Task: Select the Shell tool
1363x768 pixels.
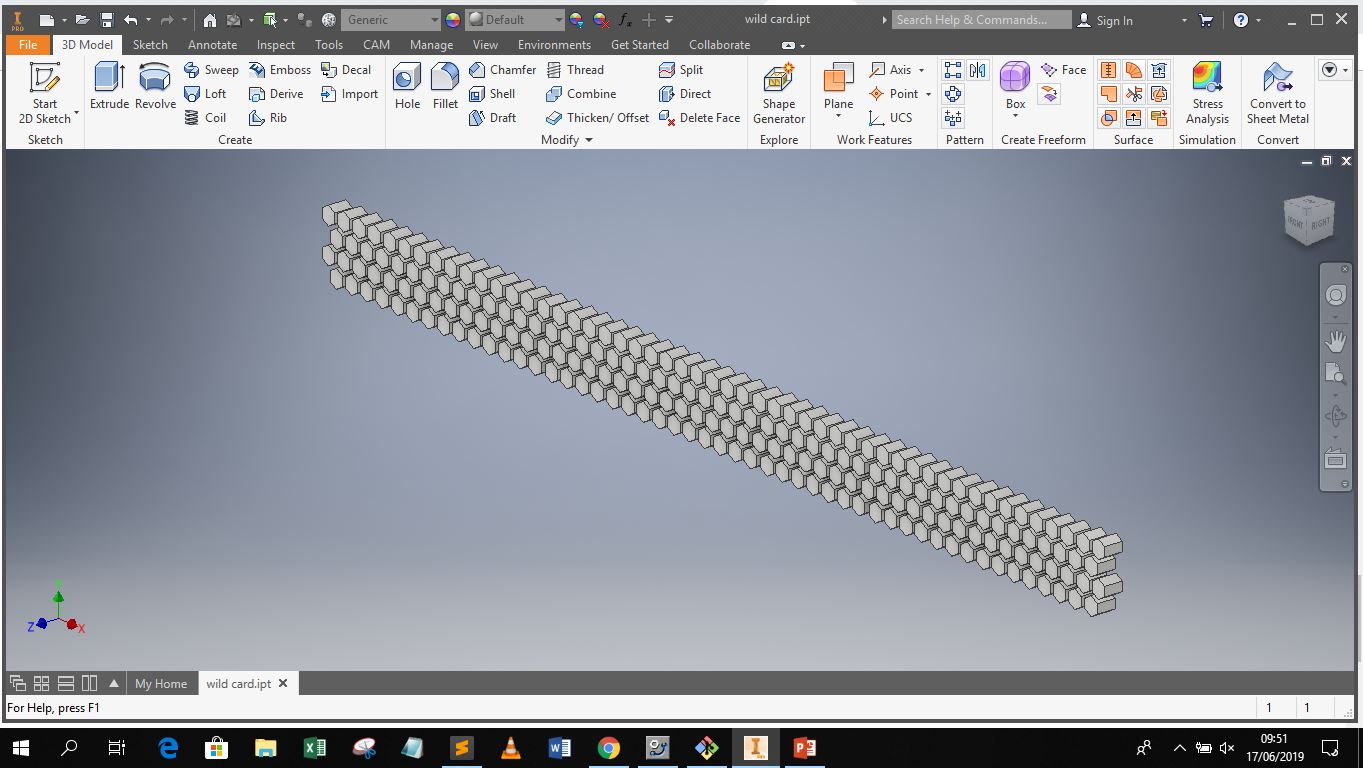Action: (492, 94)
